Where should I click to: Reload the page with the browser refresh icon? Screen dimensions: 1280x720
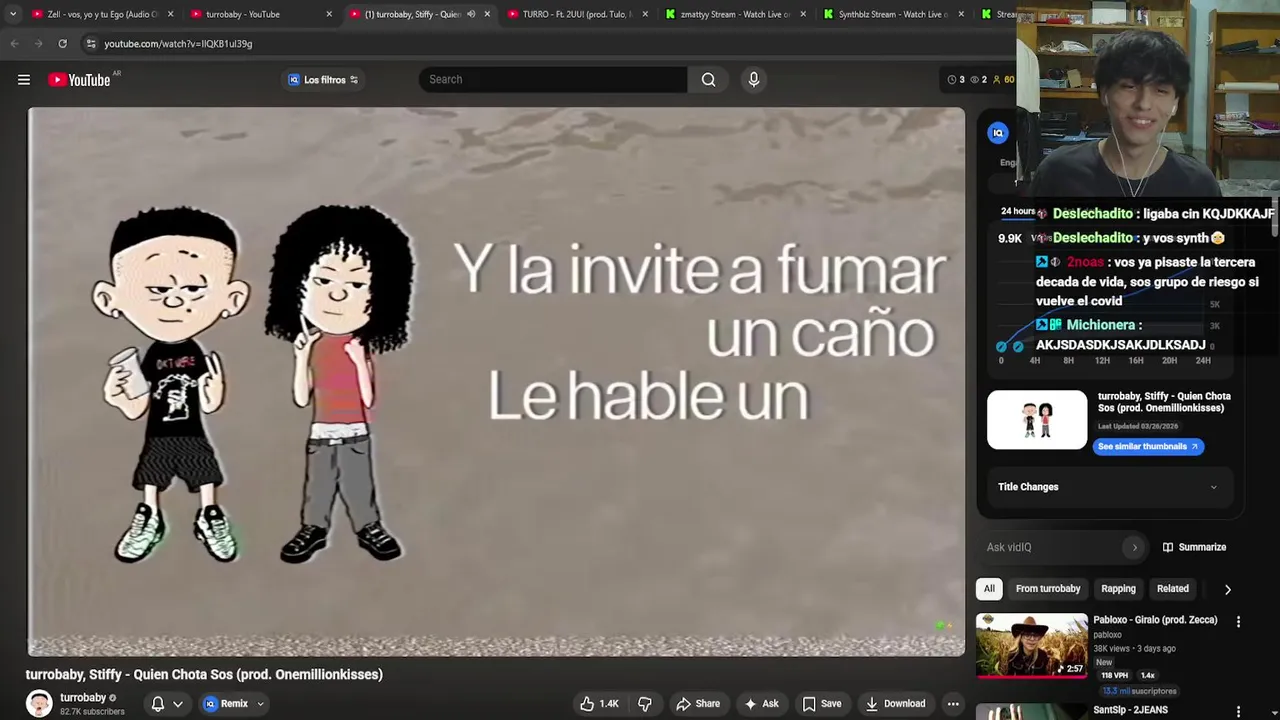pos(62,44)
